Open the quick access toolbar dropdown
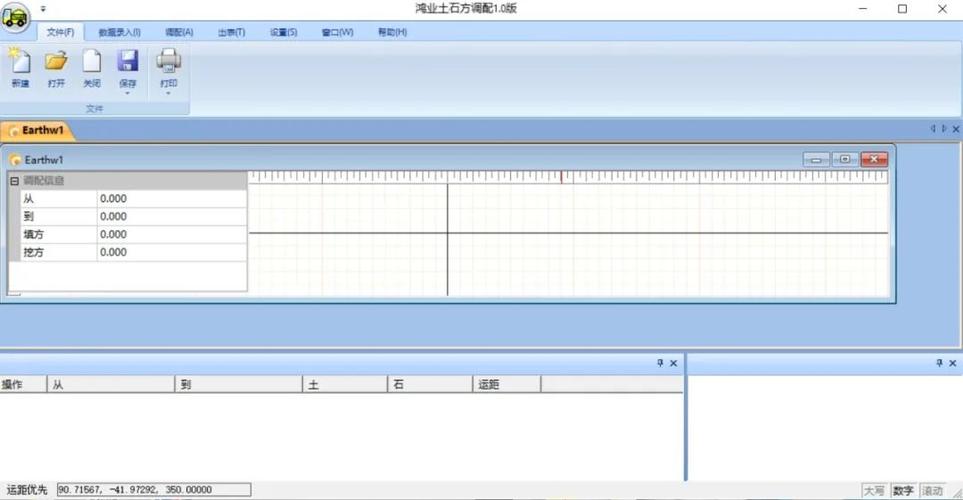The height and width of the screenshot is (500, 963). 43,9
